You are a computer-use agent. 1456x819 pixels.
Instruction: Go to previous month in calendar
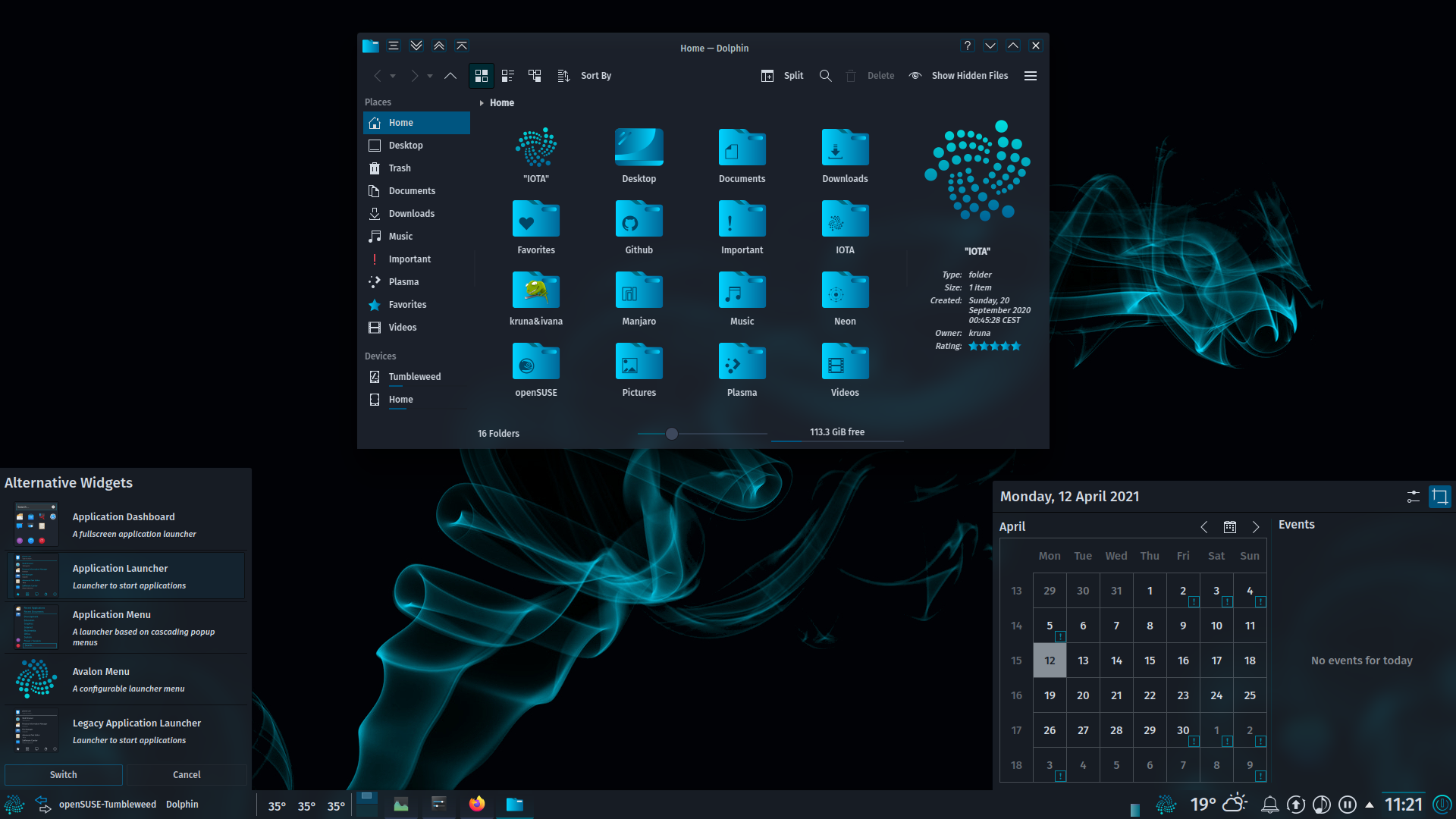click(x=1204, y=527)
